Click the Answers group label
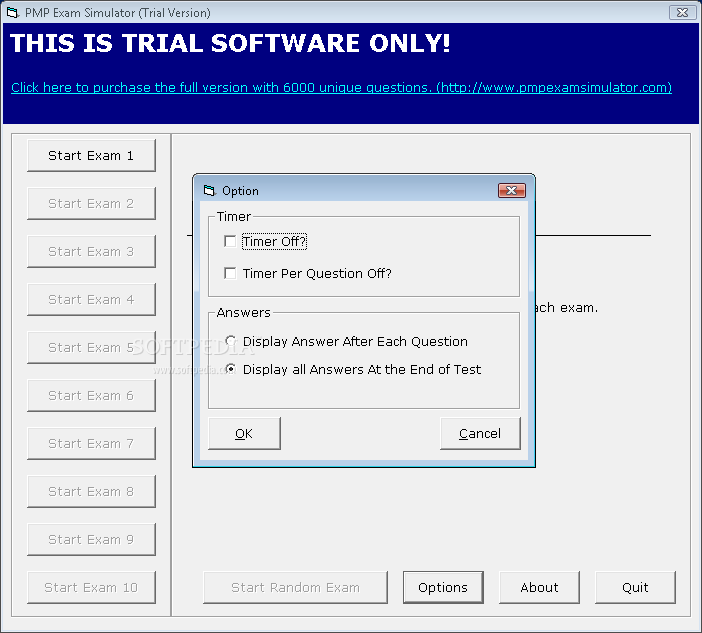 coord(244,312)
